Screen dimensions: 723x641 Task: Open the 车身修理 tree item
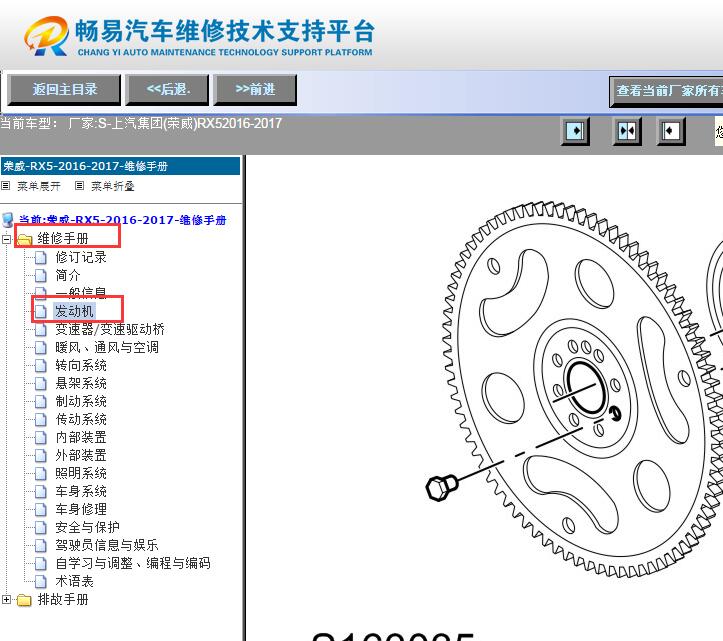pyautogui.click(x=81, y=509)
